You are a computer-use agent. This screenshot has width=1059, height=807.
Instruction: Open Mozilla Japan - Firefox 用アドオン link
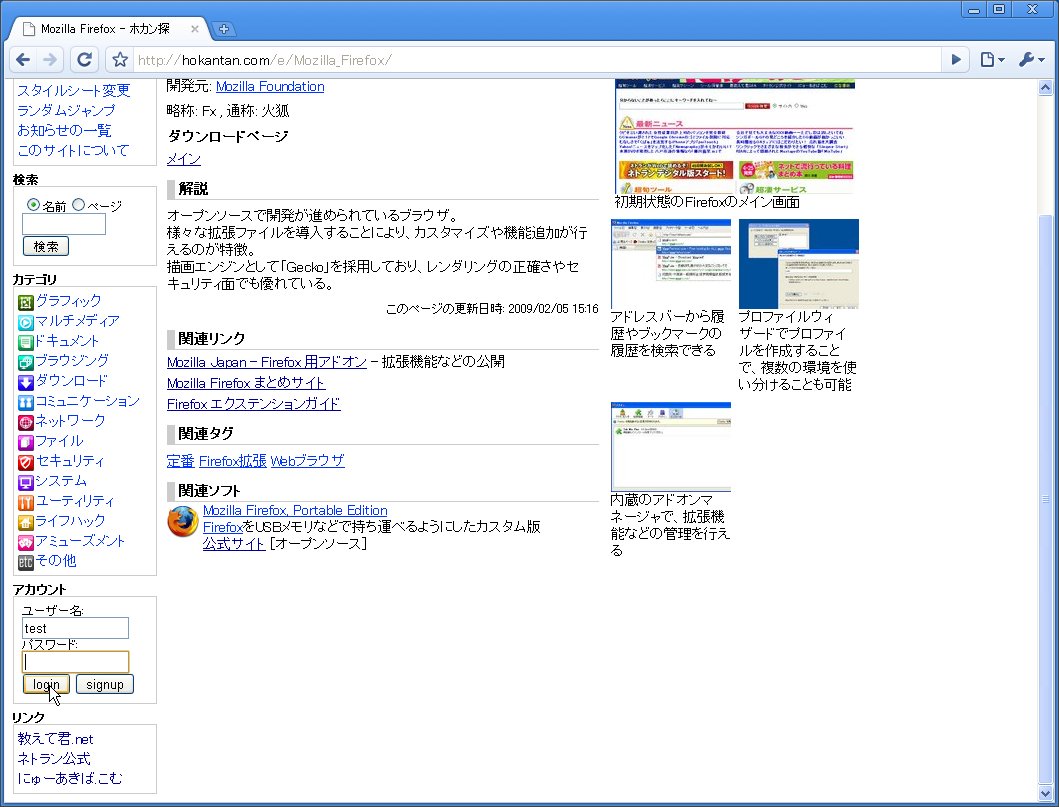[x=267, y=362]
